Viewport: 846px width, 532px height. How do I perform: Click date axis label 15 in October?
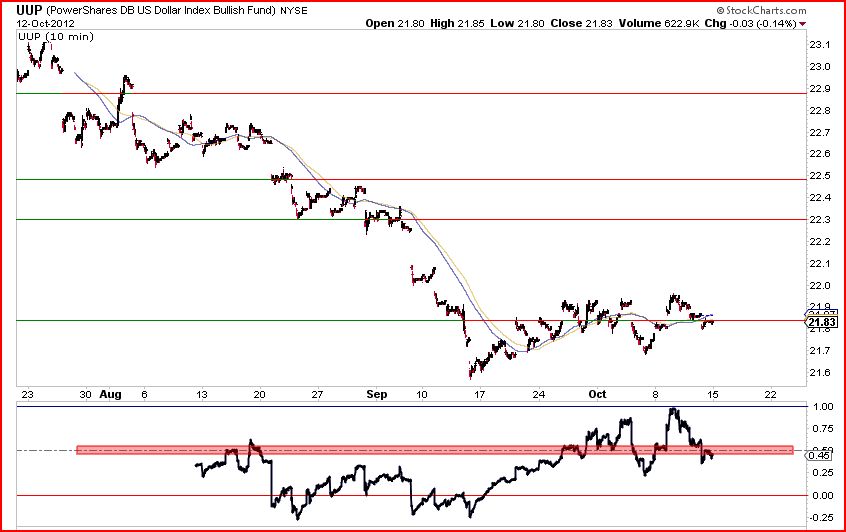pos(713,394)
